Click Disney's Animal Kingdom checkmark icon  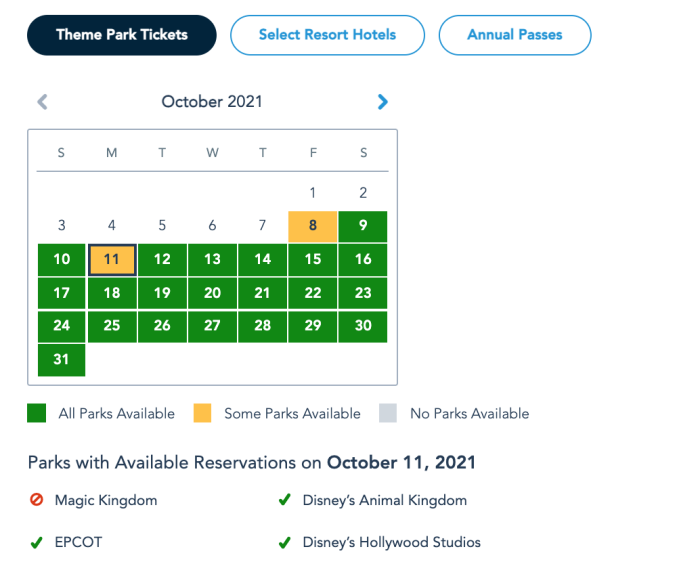285,500
